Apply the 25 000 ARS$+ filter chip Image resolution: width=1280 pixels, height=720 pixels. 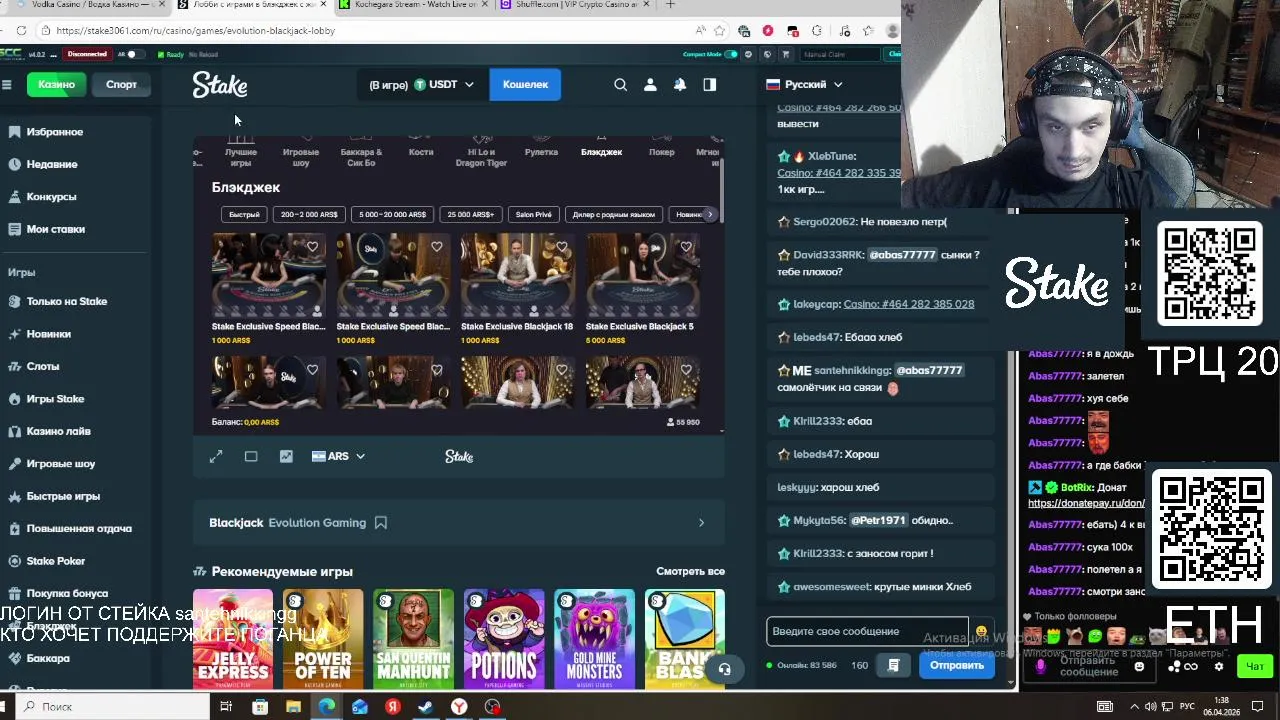470,215
